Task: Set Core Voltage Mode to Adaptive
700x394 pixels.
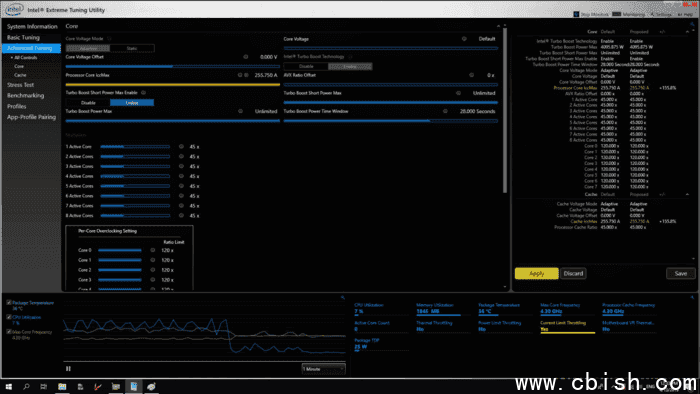Action: [x=88, y=48]
